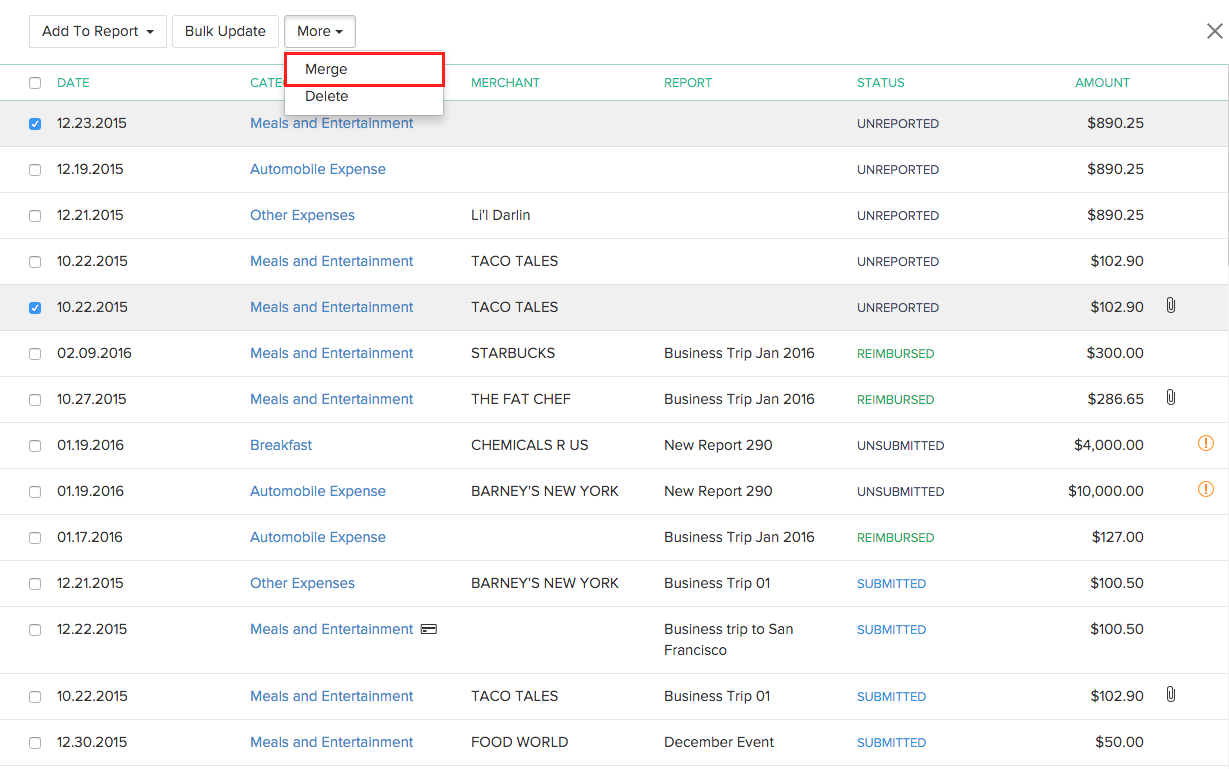Open the warning indicator on BARNEY'S NEW YORK New Report 290
Image resolution: width=1229 pixels, height=769 pixels.
(x=1205, y=490)
